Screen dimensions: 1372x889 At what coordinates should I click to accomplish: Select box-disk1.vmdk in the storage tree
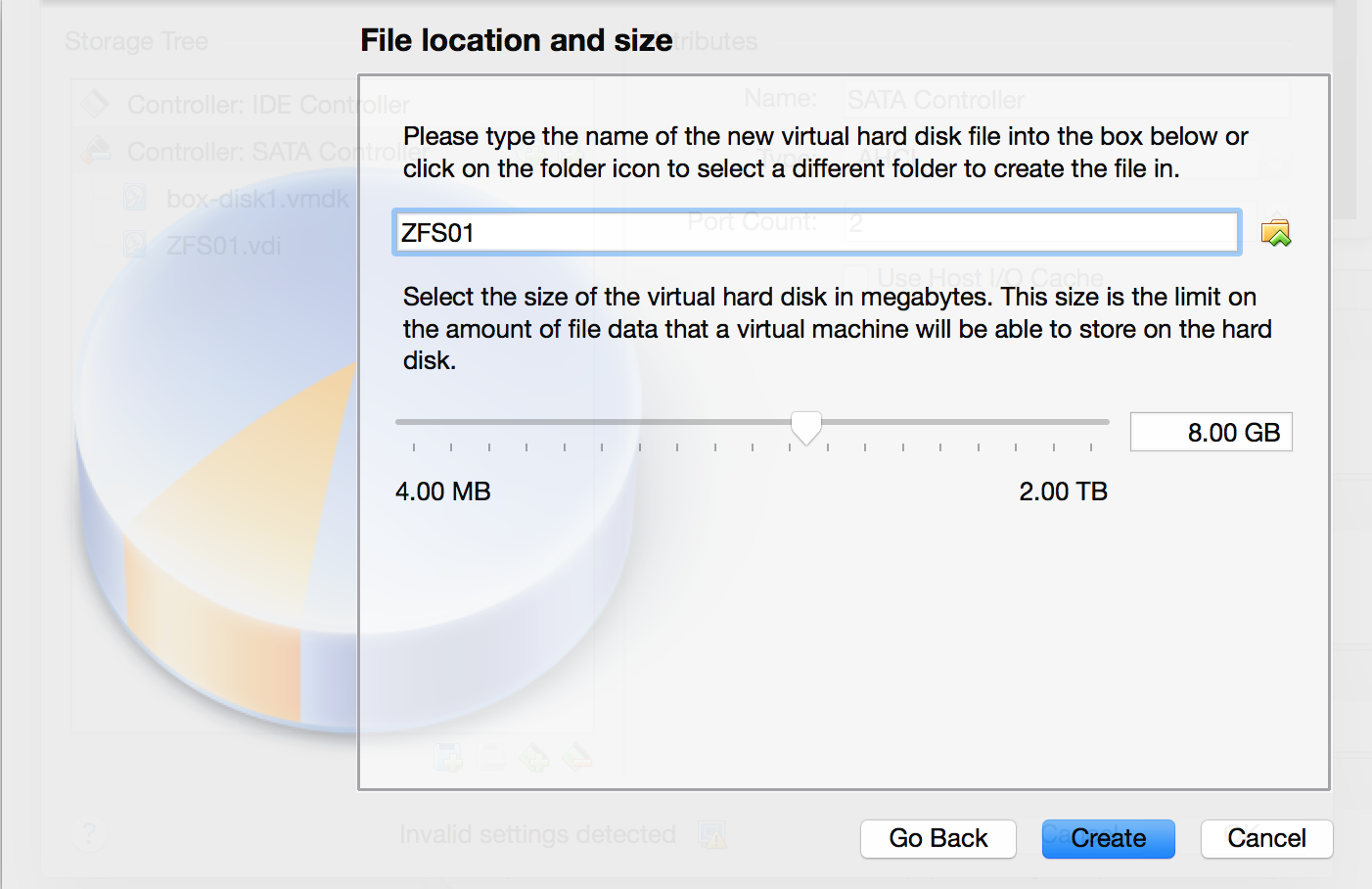coord(256,199)
